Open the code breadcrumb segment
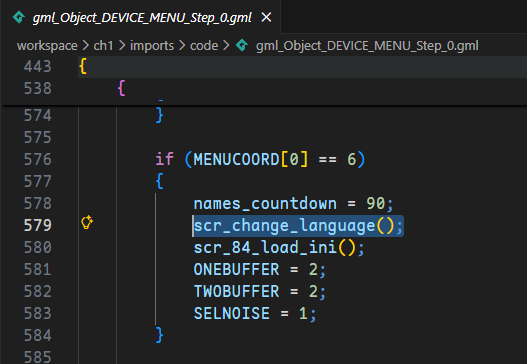527x364 pixels. click(204, 46)
